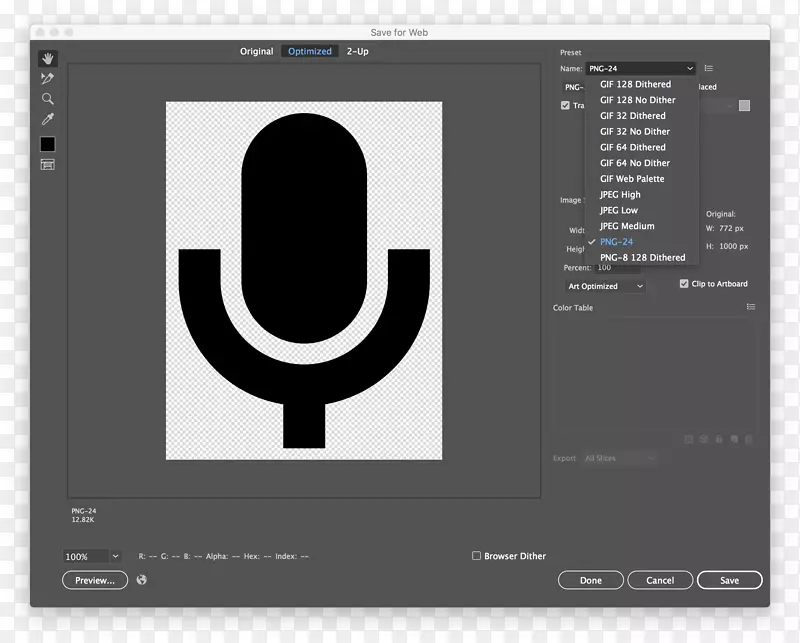Click the Save button
The image size is (800, 643).
pyautogui.click(x=730, y=580)
